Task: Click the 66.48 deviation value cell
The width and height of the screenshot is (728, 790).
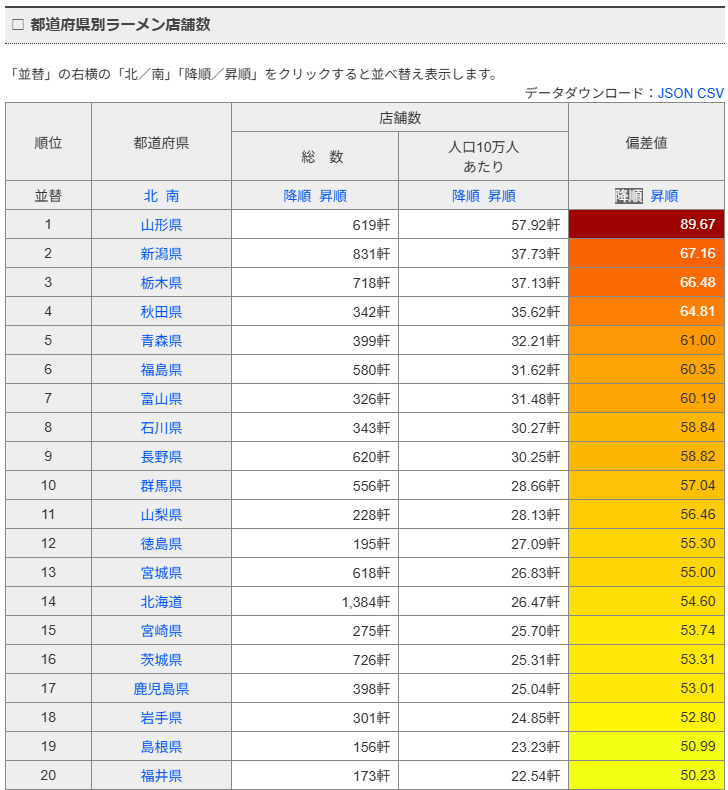Action: [646, 282]
